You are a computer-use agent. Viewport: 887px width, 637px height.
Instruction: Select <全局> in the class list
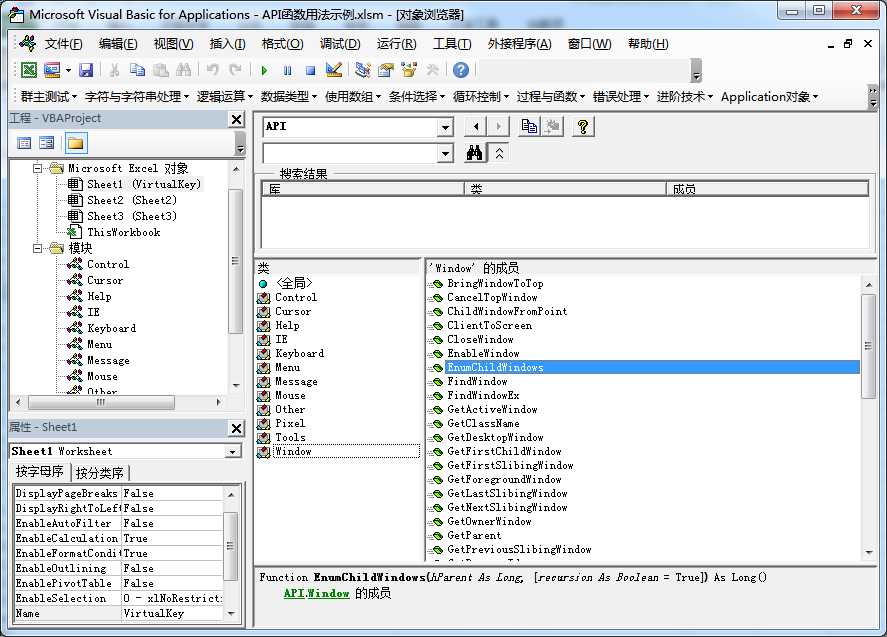(x=294, y=283)
